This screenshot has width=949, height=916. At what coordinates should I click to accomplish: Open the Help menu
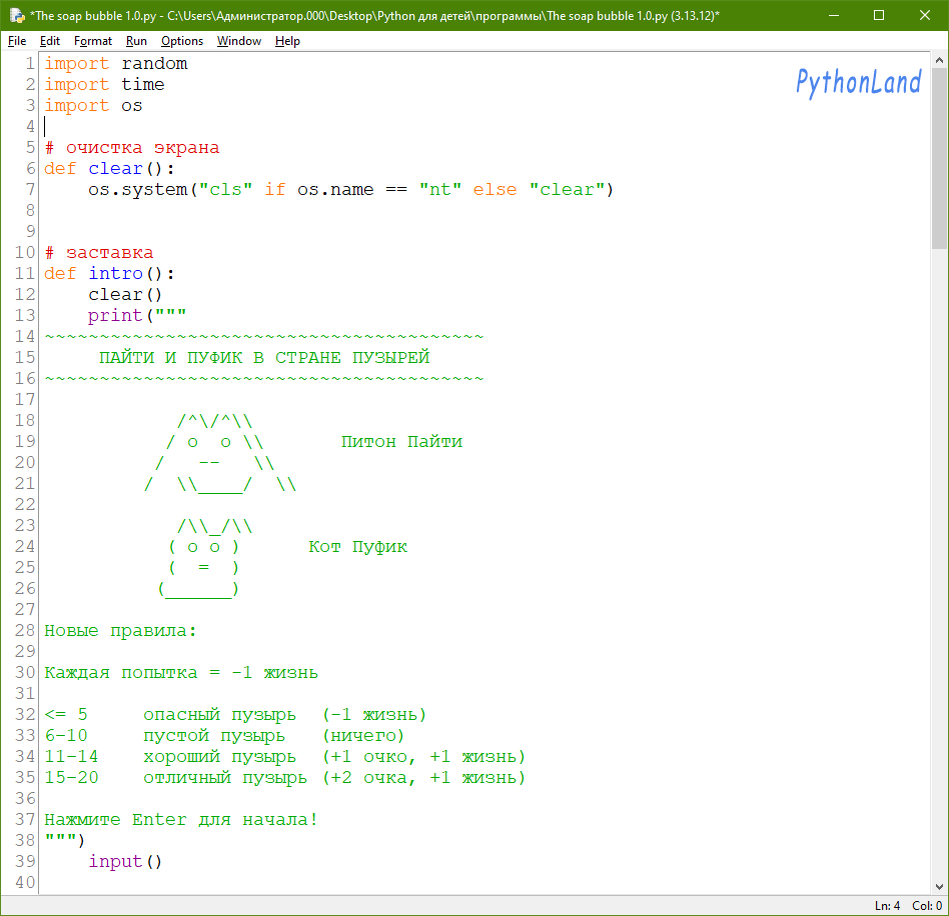coord(287,41)
